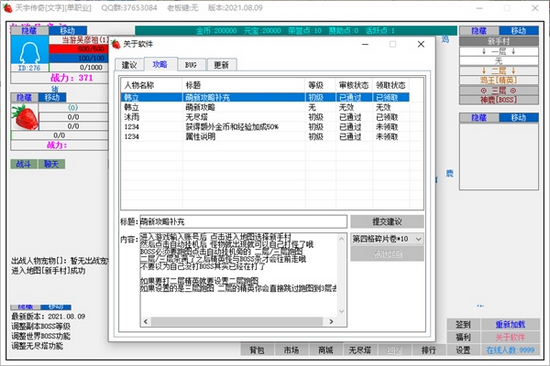Screen dimensions: 550x366
Task: Switch to the 建议 tab
Action: coord(129,65)
